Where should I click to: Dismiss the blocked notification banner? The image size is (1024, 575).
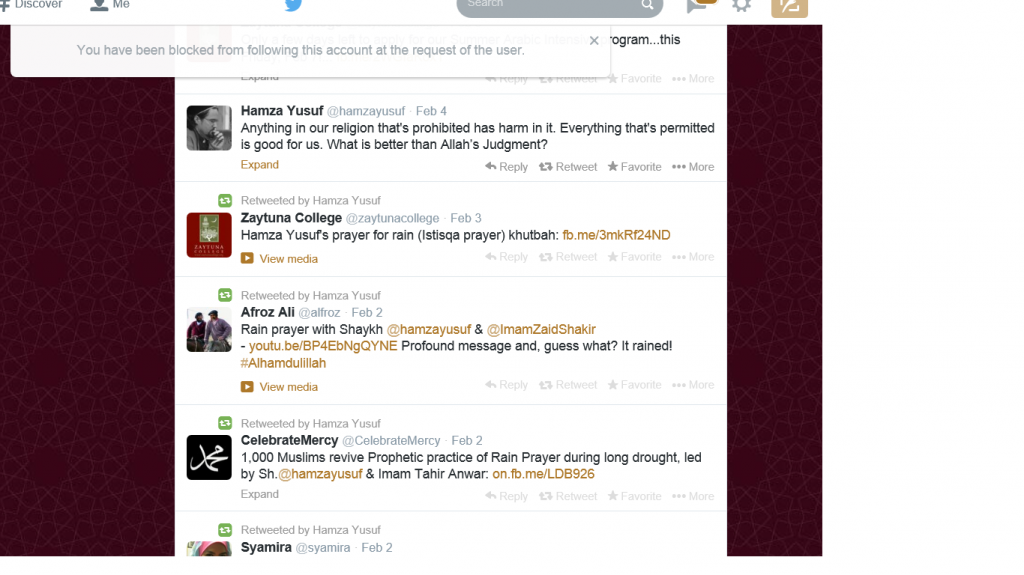click(594, 41)
